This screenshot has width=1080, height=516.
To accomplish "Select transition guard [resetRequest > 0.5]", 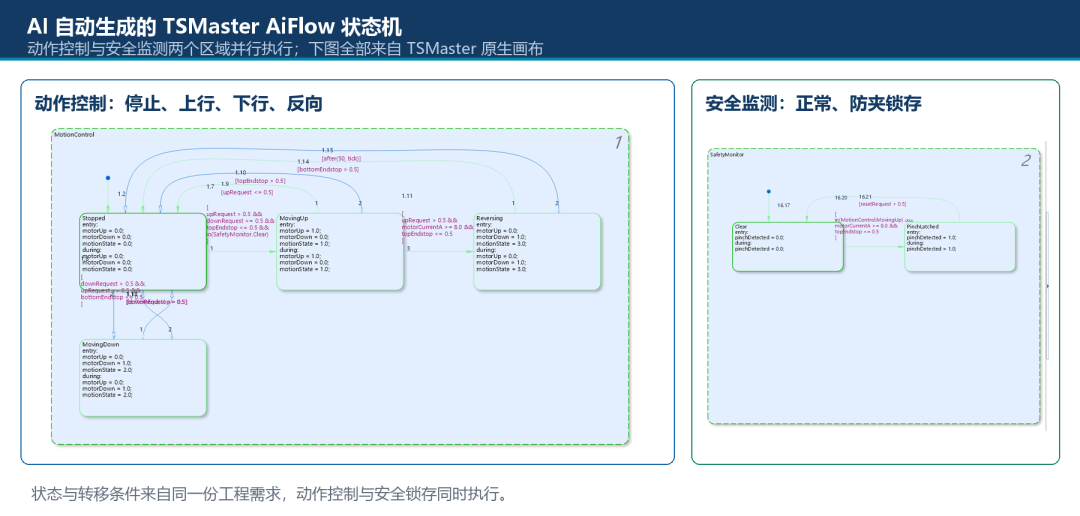I will (882, 204).
